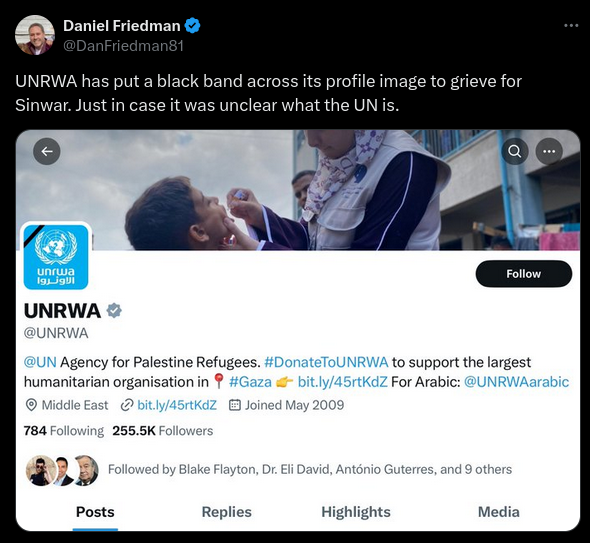Screen dimensions: 590x543
Task: Select the Posts tab
Action: click(95, 512)
